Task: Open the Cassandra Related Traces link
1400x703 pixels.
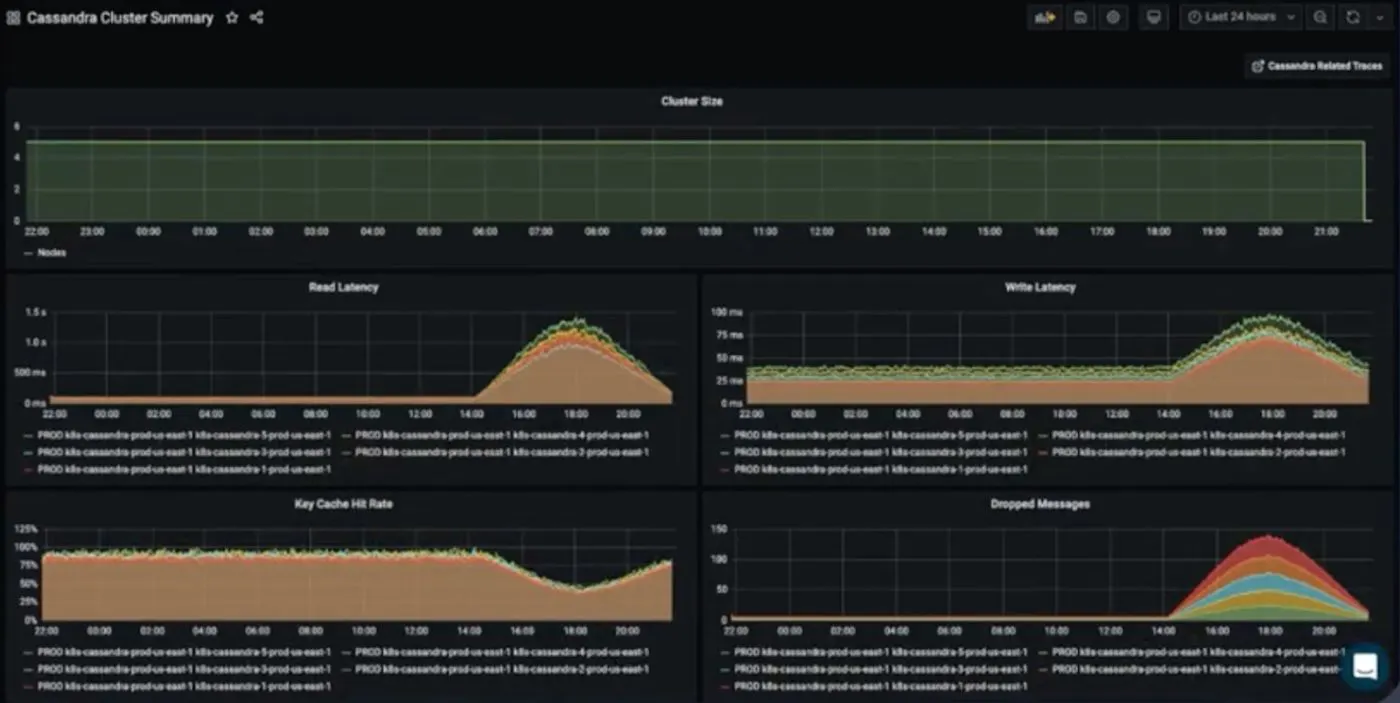Action: 1317,66
